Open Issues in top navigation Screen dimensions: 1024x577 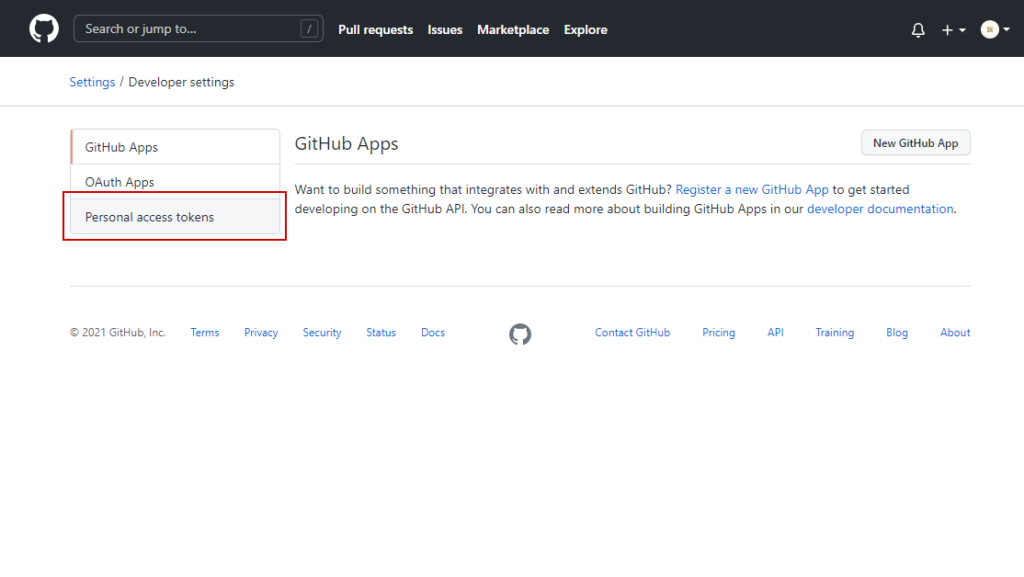coord(445,30)
